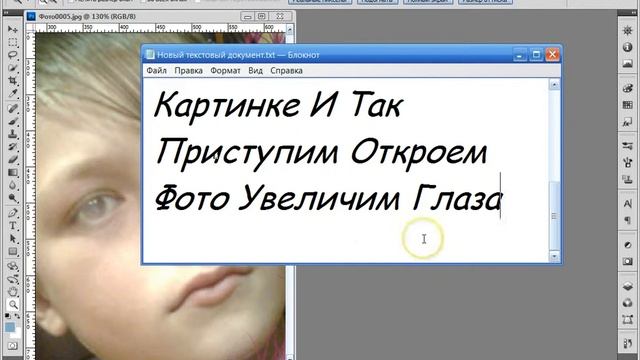
Task: Select the Crop tool
Action: tap(13, 81)
